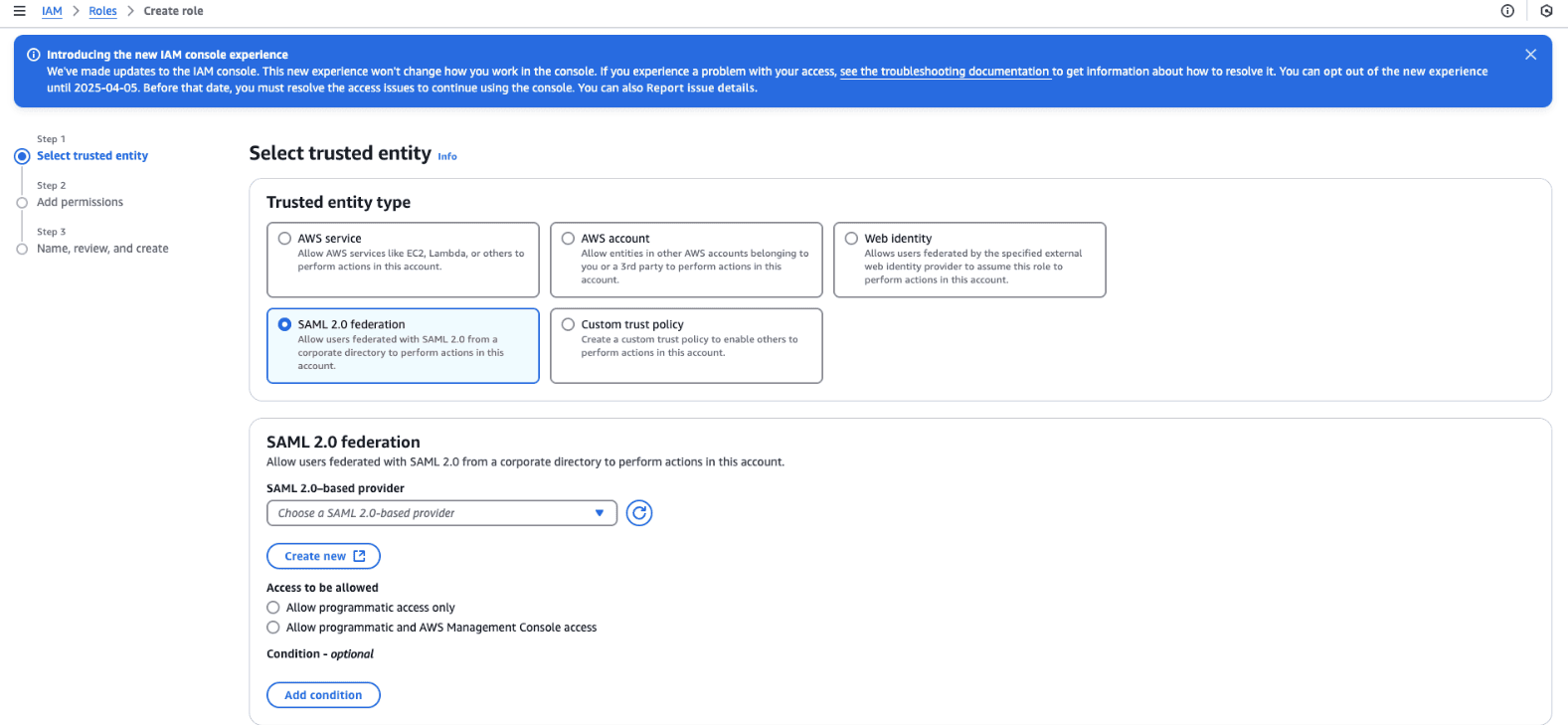Go to IAM breadcrumb link

coord(52,11)
